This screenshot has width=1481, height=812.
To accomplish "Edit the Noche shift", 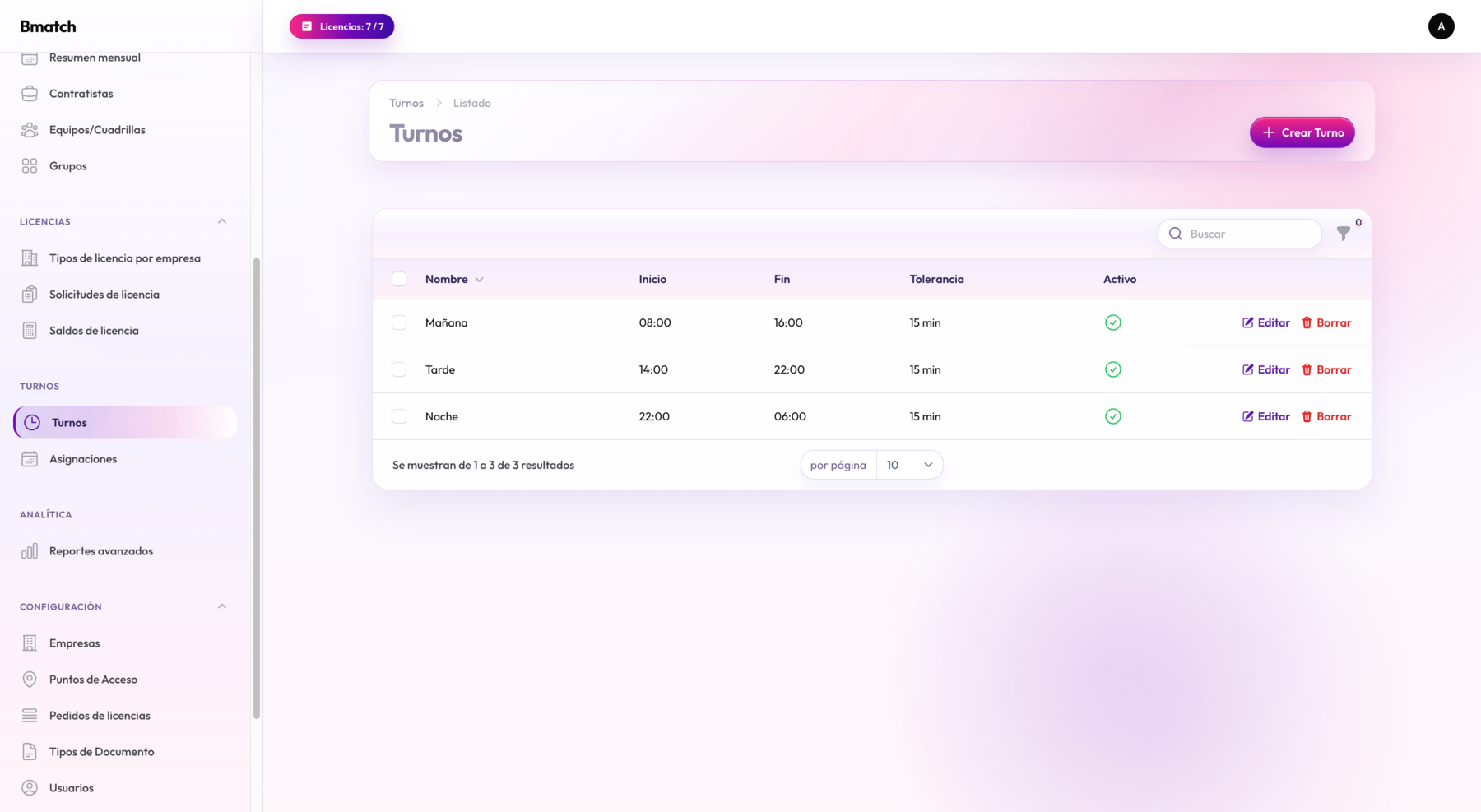I will click(1266, 416).
